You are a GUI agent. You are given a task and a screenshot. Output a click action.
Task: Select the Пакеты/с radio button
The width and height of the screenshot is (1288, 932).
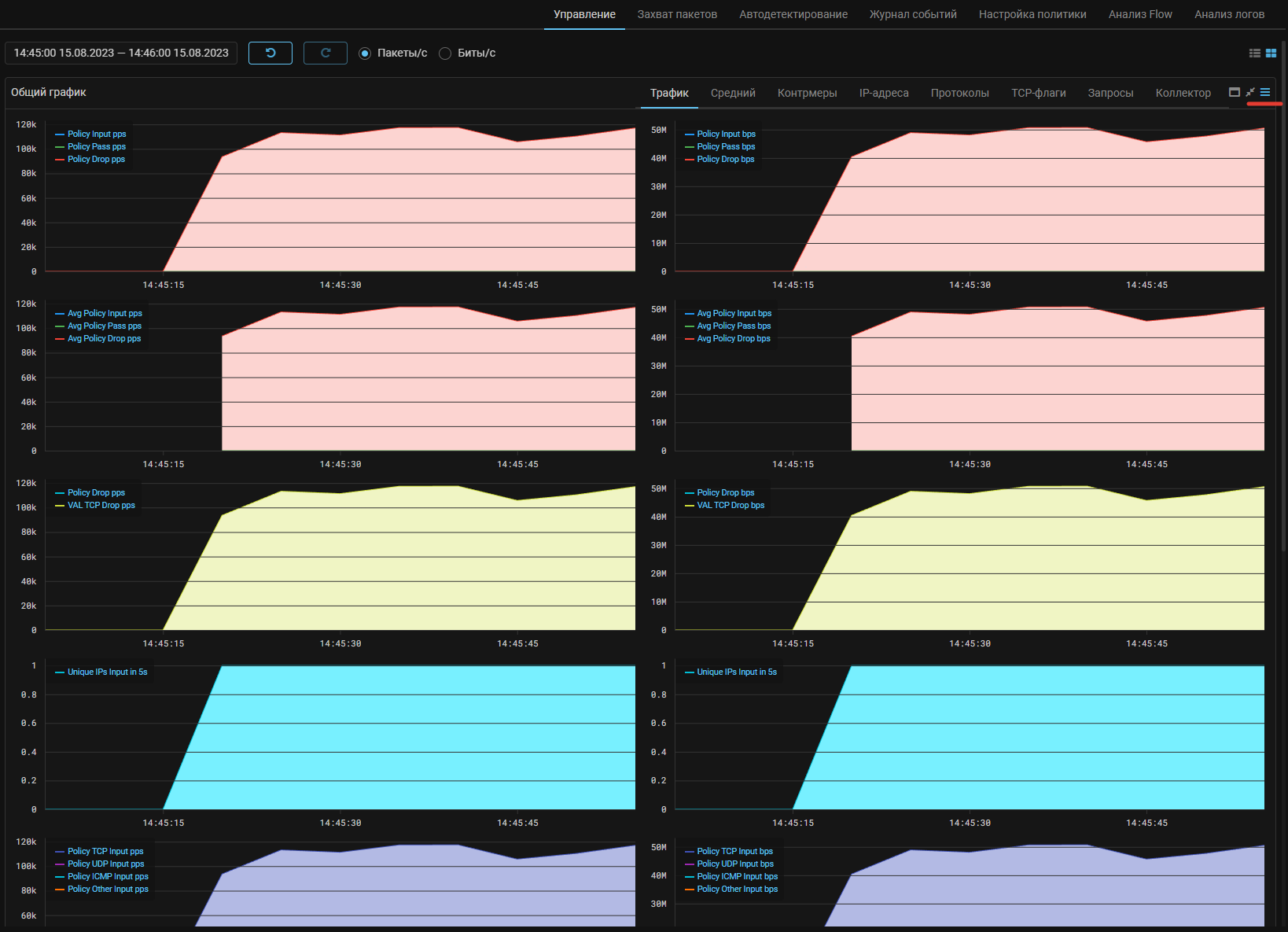365,53
